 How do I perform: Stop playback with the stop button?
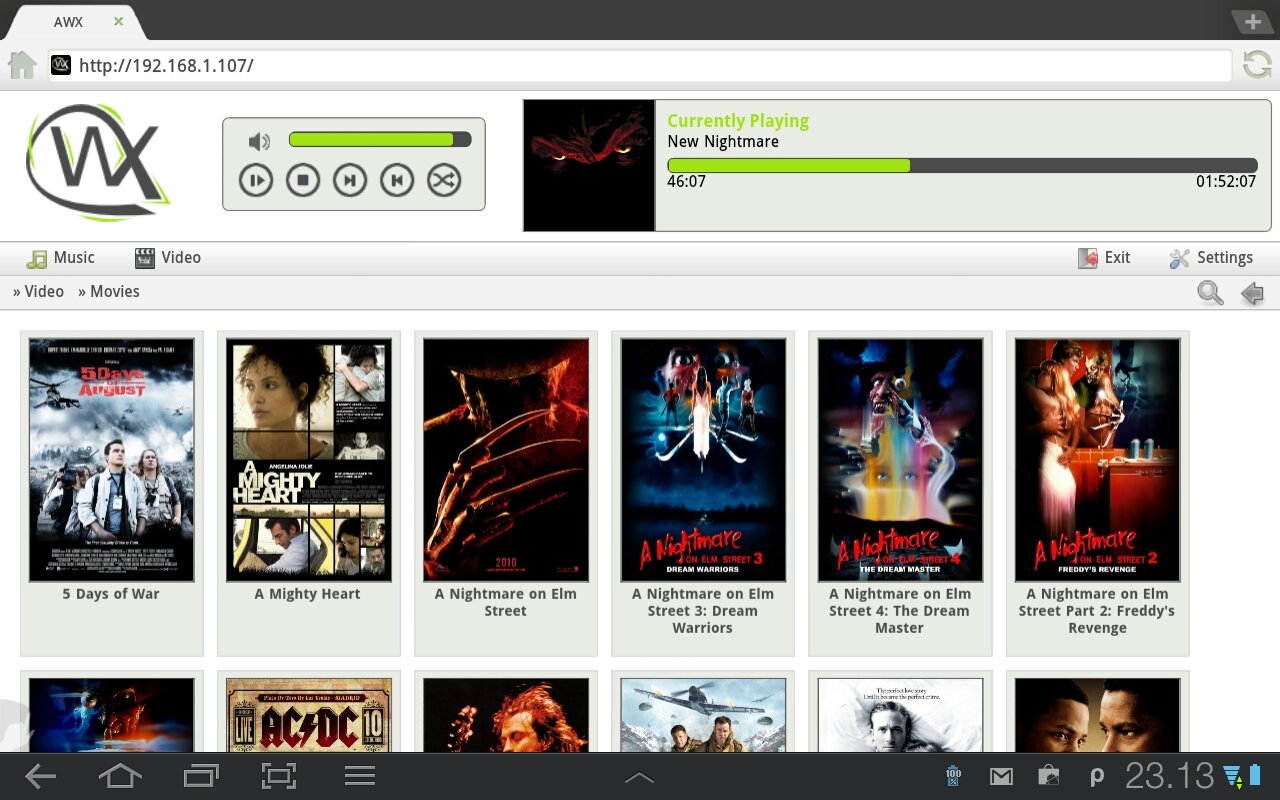[x=303, y=180]
